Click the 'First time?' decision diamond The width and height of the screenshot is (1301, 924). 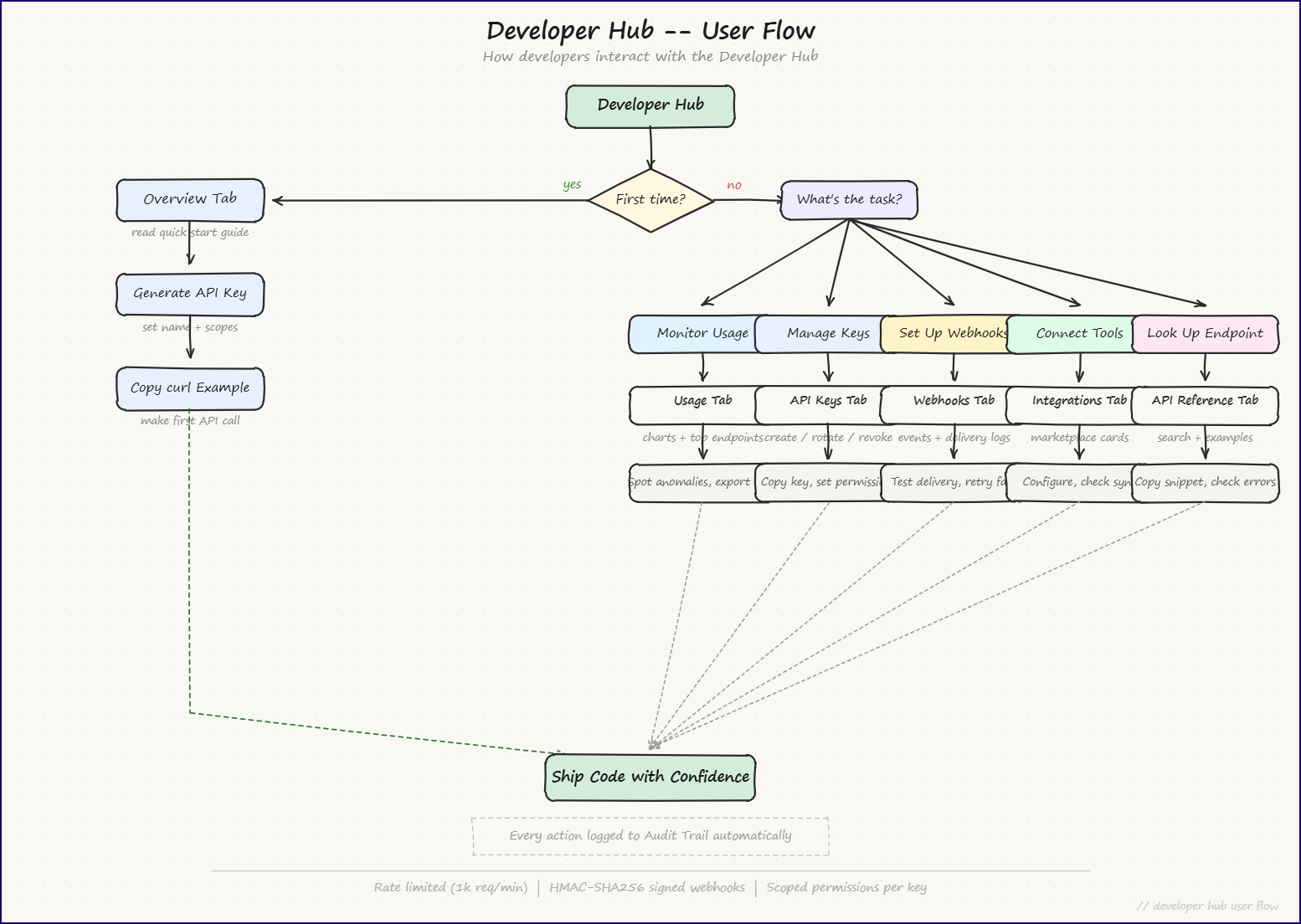[650, 199]
